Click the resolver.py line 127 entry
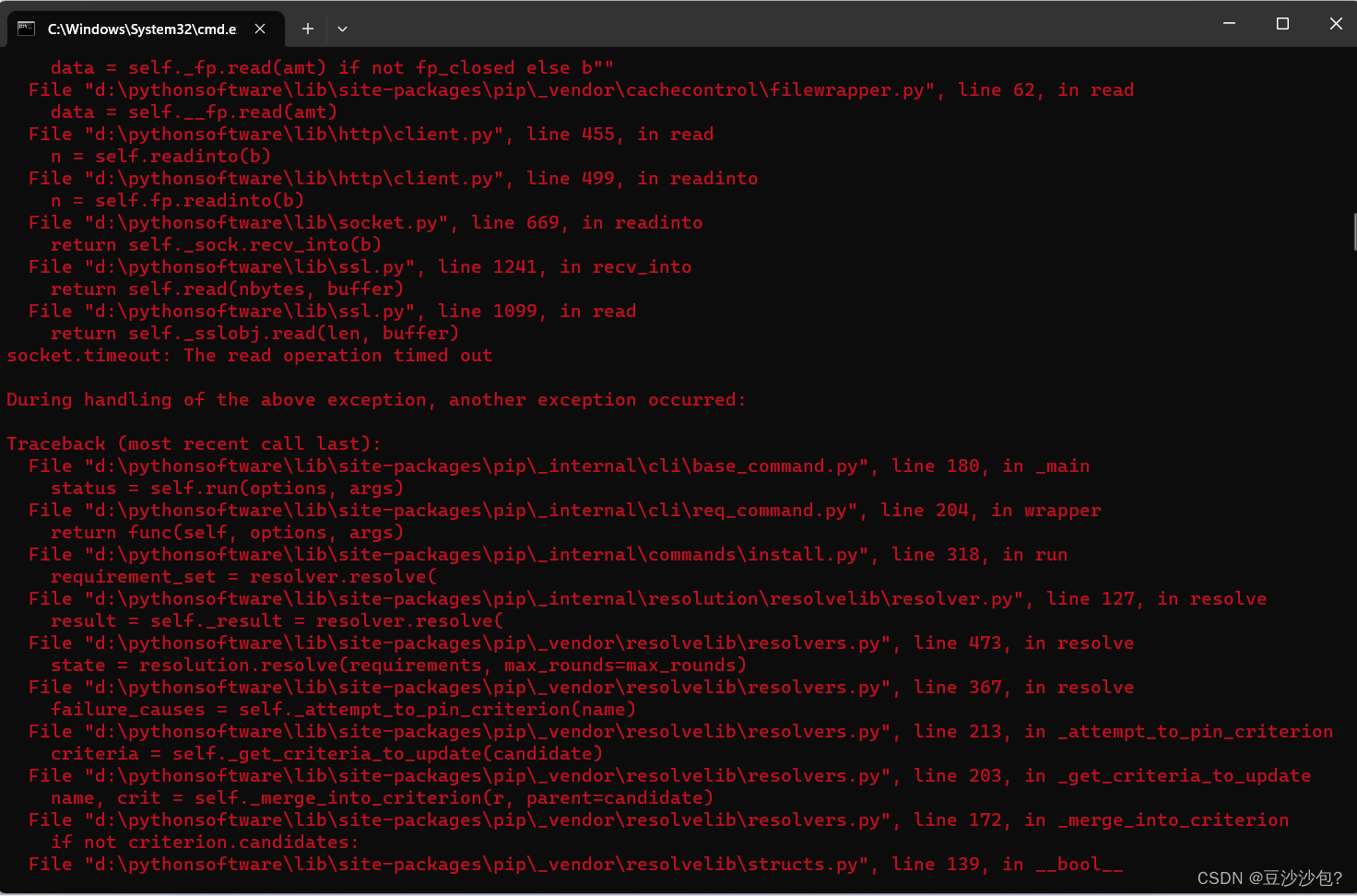The height and width of the screenshot is (896, 1357). click(647, 598)
